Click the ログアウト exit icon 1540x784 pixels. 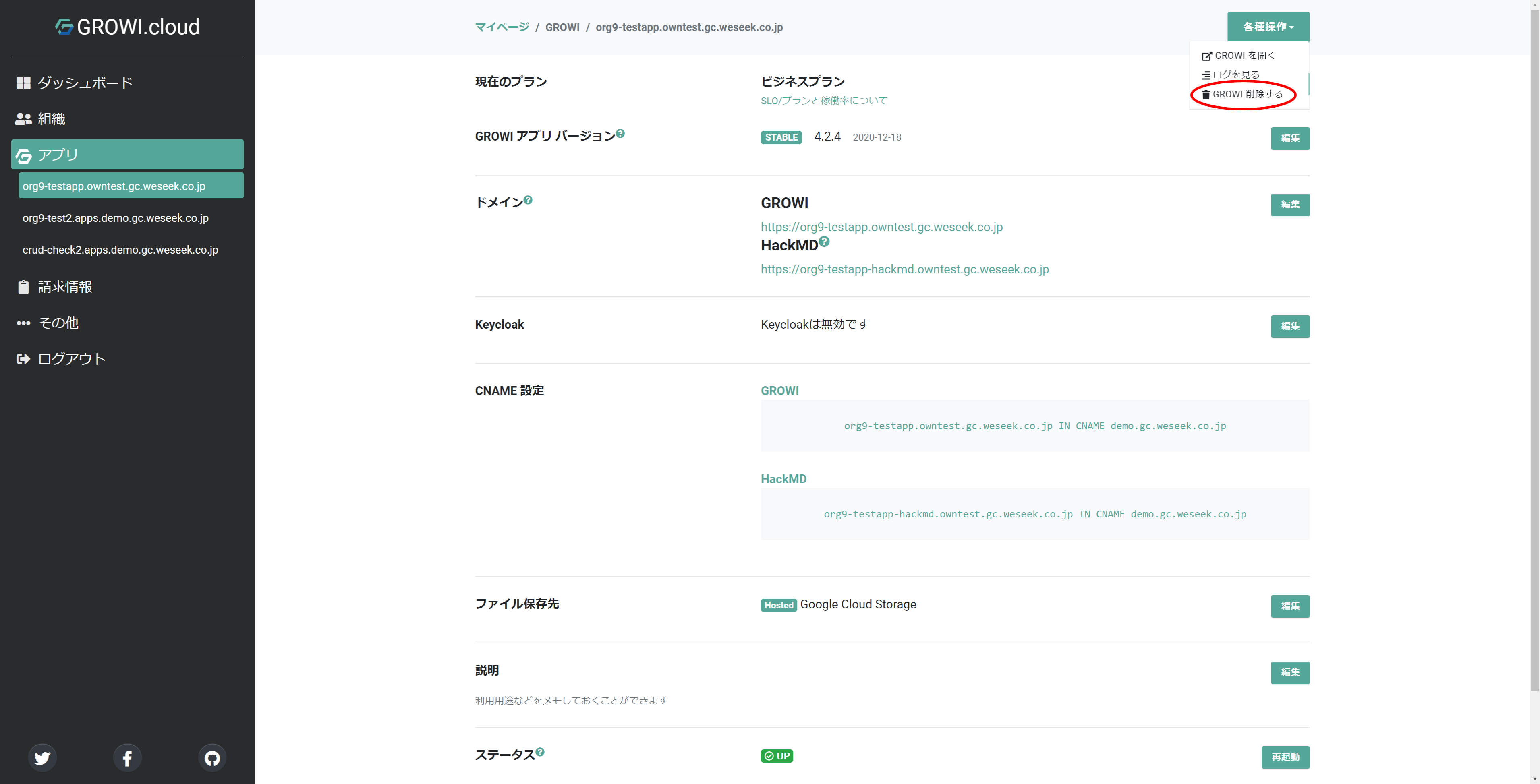pyautogui.click(x=23, y=358)
